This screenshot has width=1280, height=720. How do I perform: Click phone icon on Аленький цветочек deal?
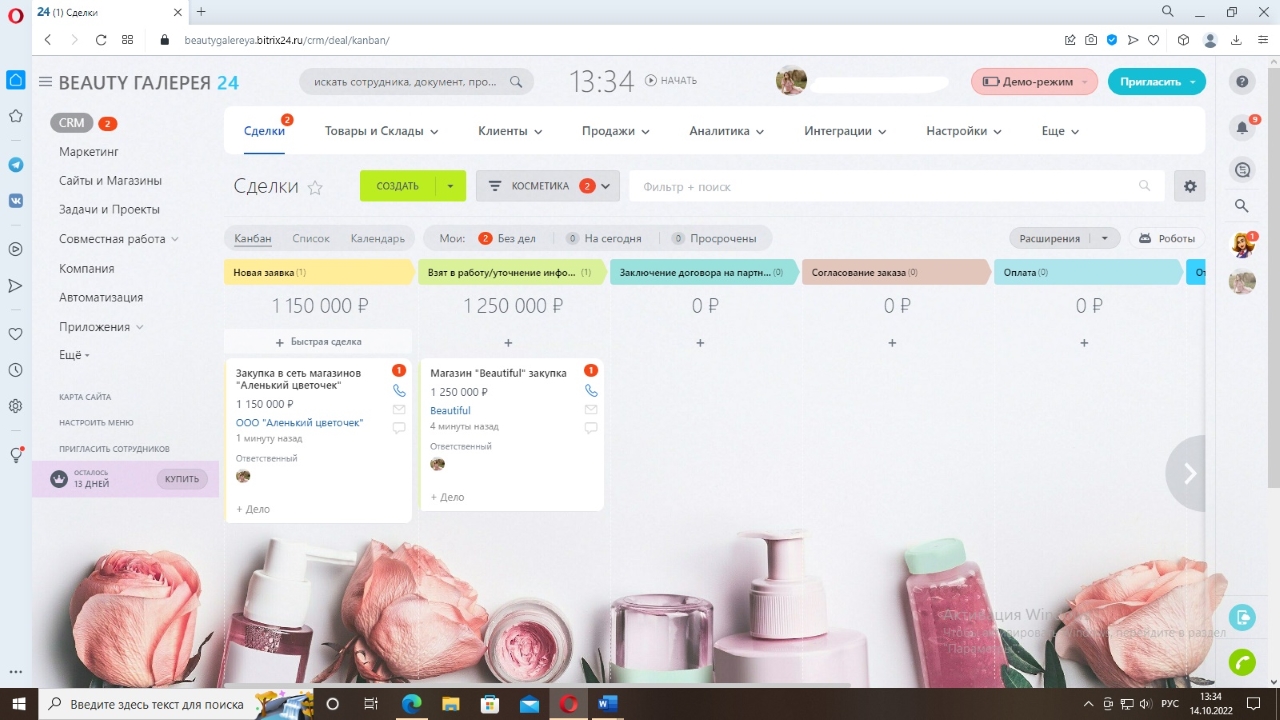coord(399,391)
